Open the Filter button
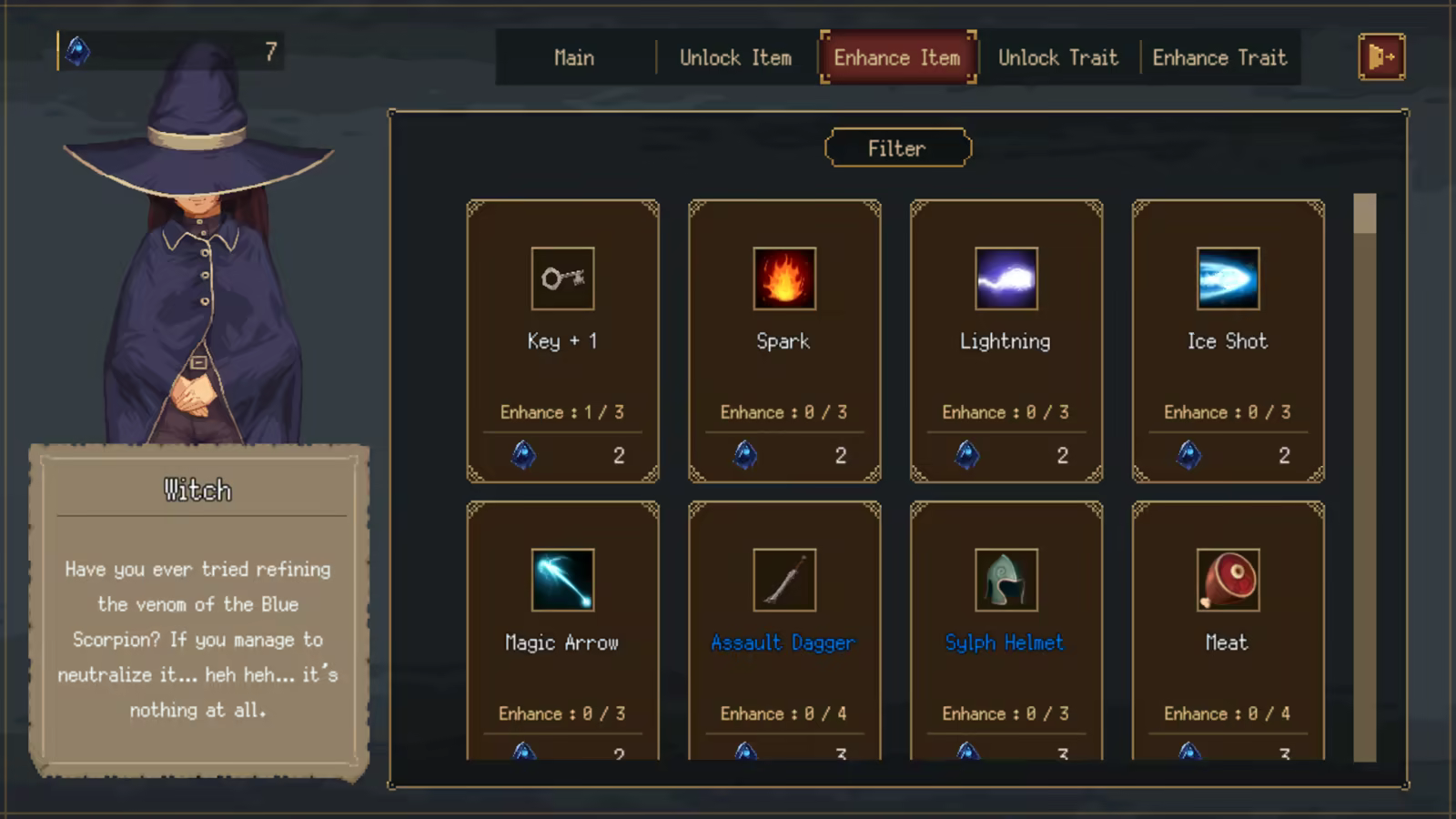This screenshot has height=819, width=1456. point(897,148)
